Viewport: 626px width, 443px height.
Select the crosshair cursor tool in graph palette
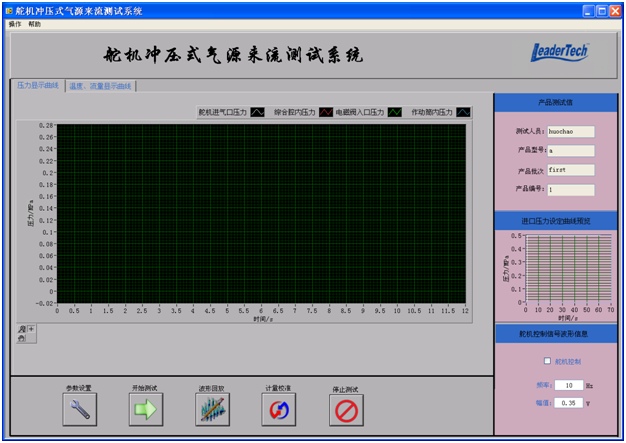pyautogui.click(x=31, y=328)
